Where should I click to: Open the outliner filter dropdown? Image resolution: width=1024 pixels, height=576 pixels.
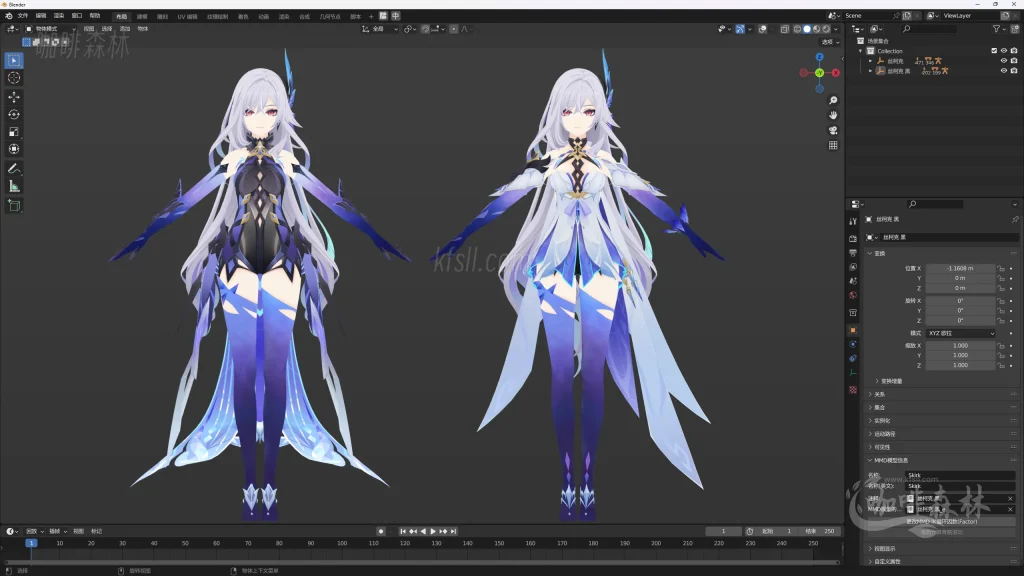[x=999, y=29]
